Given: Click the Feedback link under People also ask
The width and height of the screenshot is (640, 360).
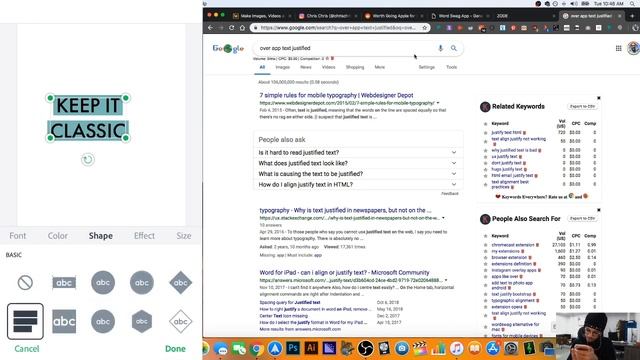Looking at the screenshot, I should (x=450, y=193).
